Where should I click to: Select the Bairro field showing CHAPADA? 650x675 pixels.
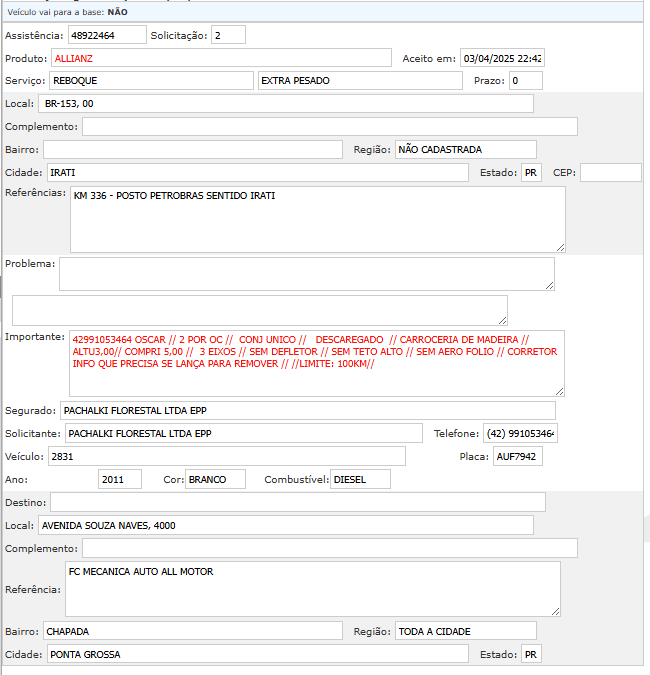coord(193,631)
